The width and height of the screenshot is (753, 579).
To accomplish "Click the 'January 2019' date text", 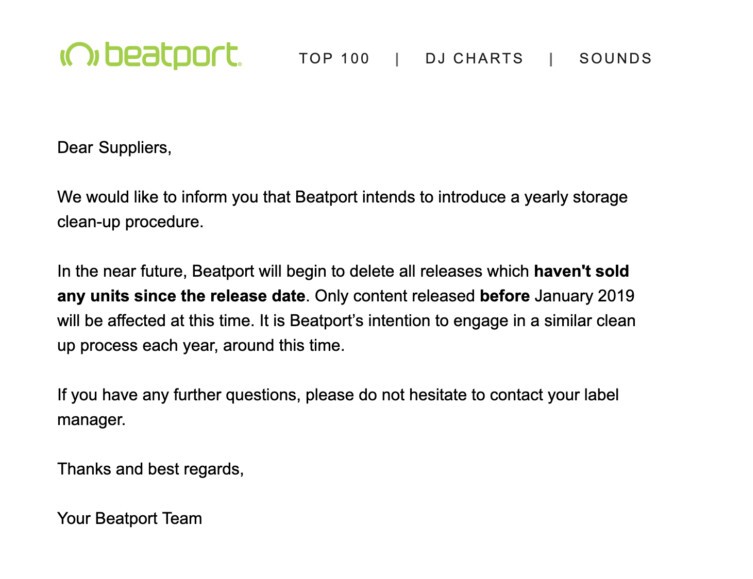I will pyautogui.click(x=584, y=296).
